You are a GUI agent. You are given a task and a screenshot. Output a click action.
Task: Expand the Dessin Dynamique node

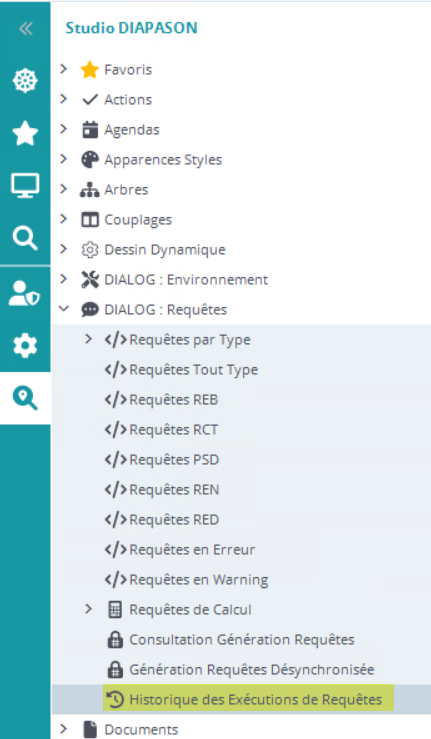click(64, 249)
